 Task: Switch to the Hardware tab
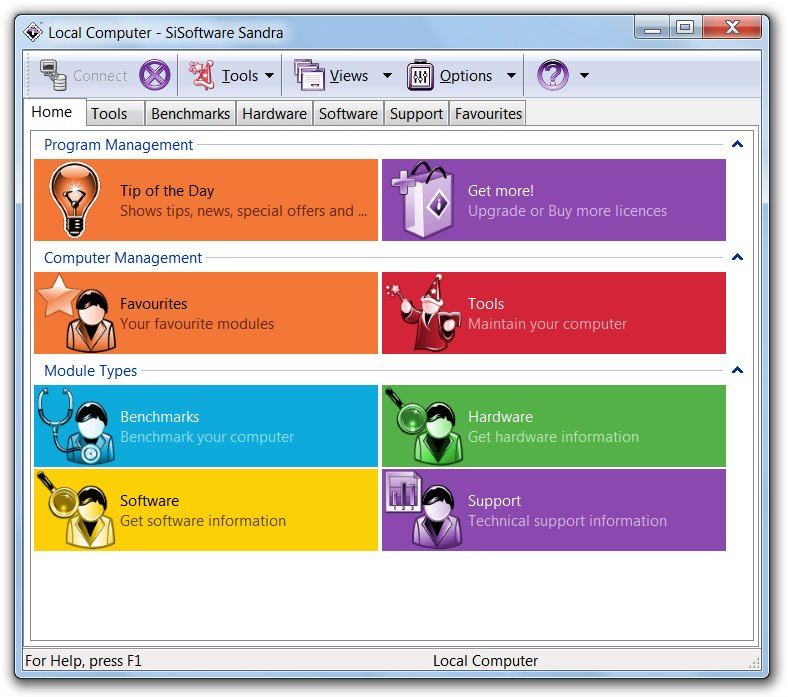click(x=274, y=114)
